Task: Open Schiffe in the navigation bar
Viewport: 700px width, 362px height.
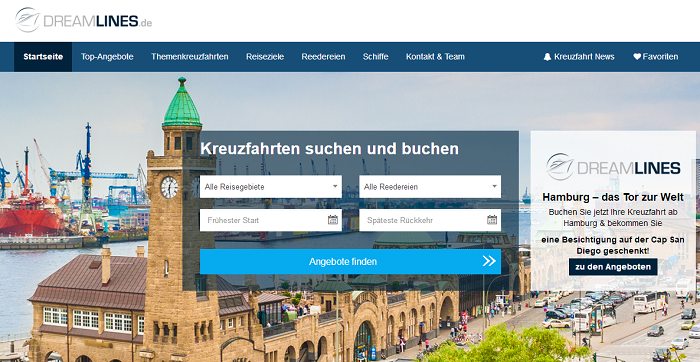Action: click(375, 57)
